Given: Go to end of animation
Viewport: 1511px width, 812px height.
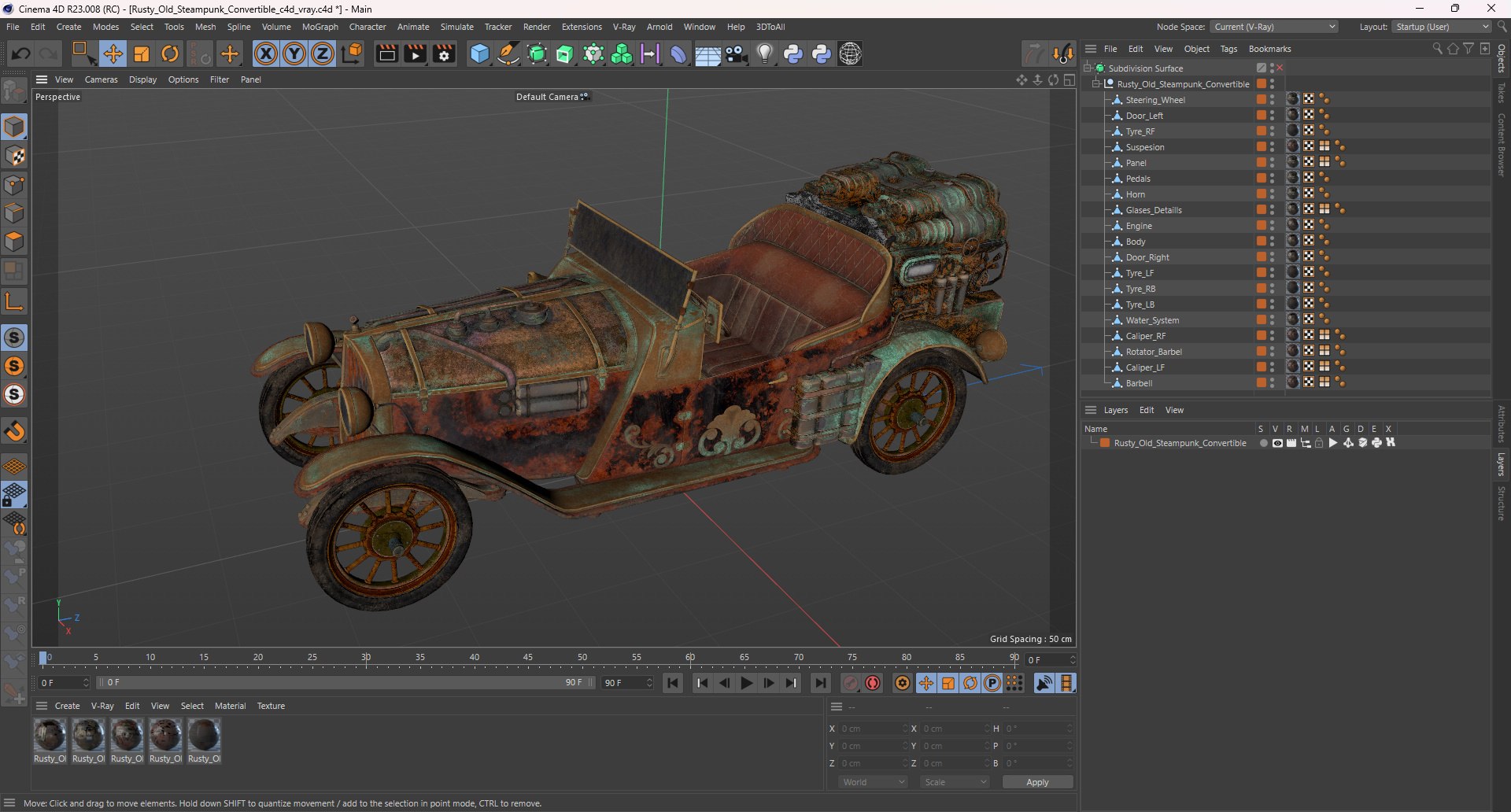Looking at the screenshot, I should (820, 683).
